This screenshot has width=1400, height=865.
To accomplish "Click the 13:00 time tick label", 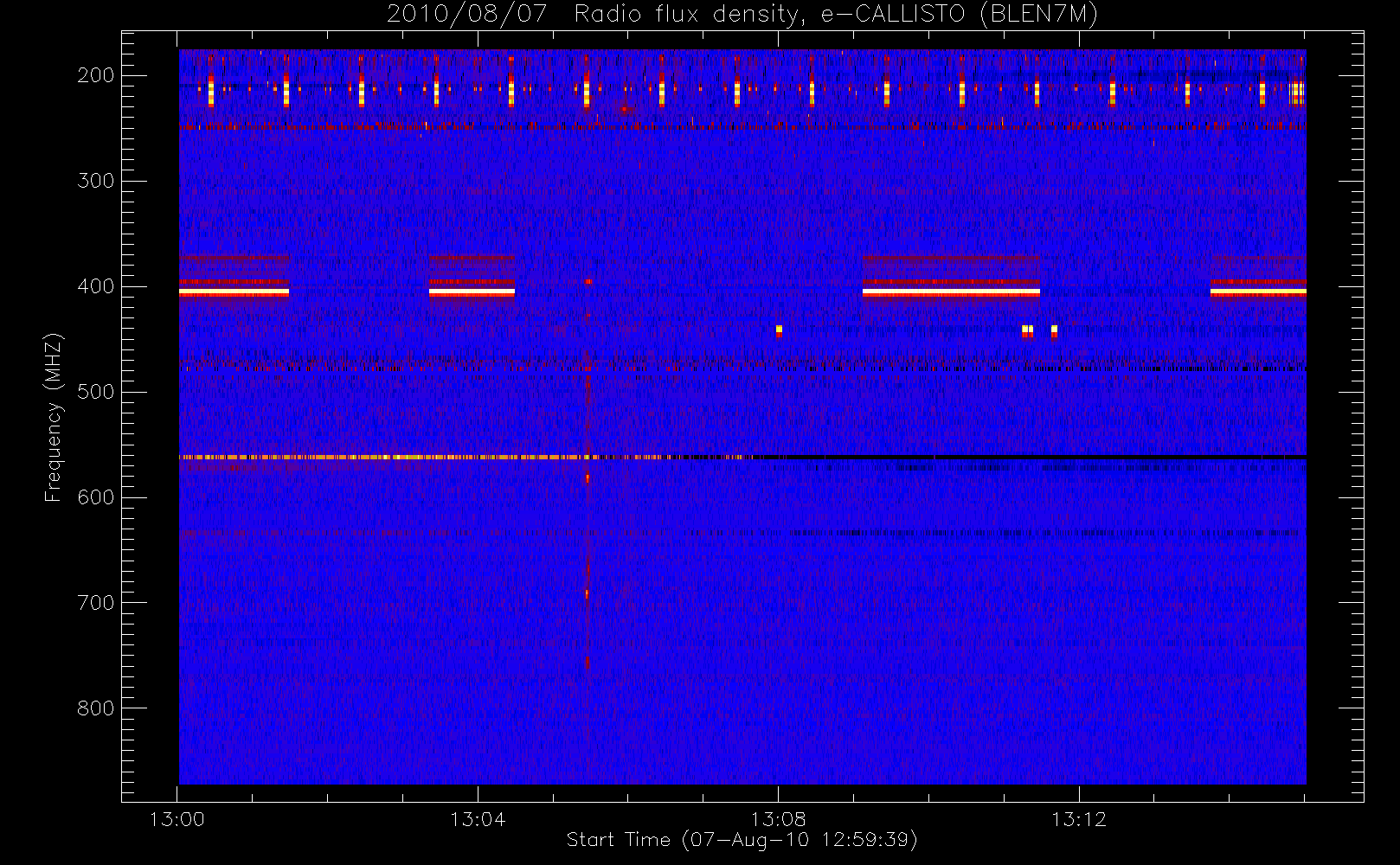I will [177, 819].
